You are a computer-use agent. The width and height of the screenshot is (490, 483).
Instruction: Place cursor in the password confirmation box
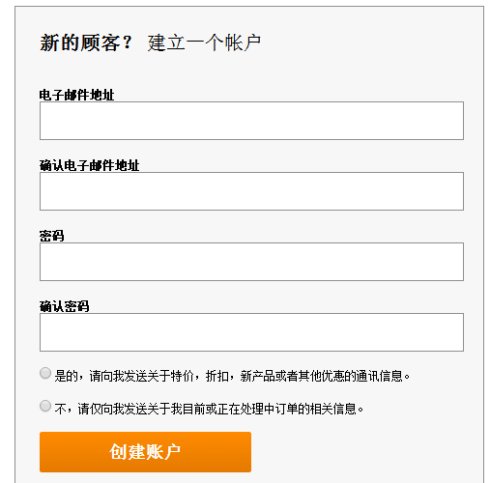(x=252, y=332)
